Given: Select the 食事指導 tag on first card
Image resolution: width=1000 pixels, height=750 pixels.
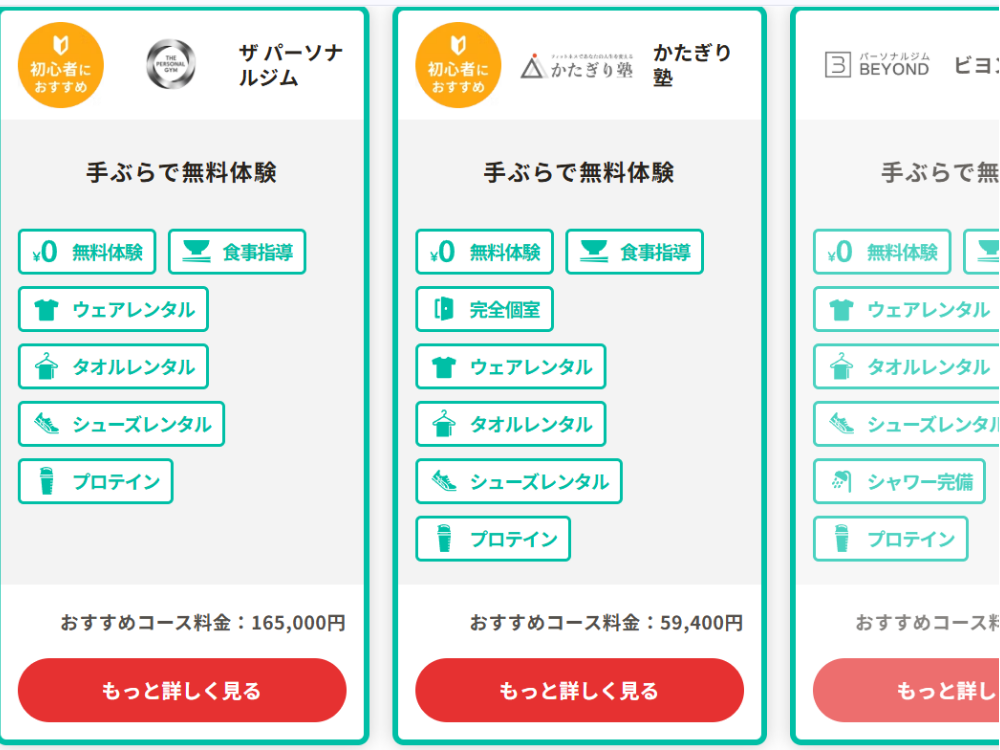Looking at the screenshot, I should point(237,252).
